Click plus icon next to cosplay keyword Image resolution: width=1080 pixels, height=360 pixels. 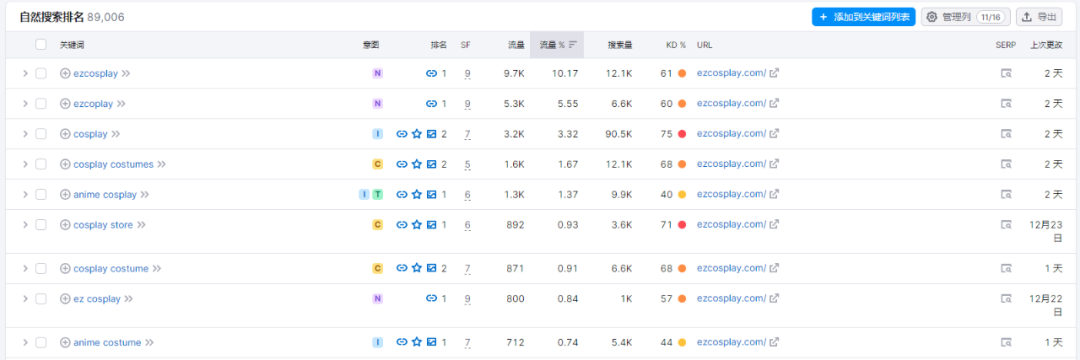pos(65,134)
